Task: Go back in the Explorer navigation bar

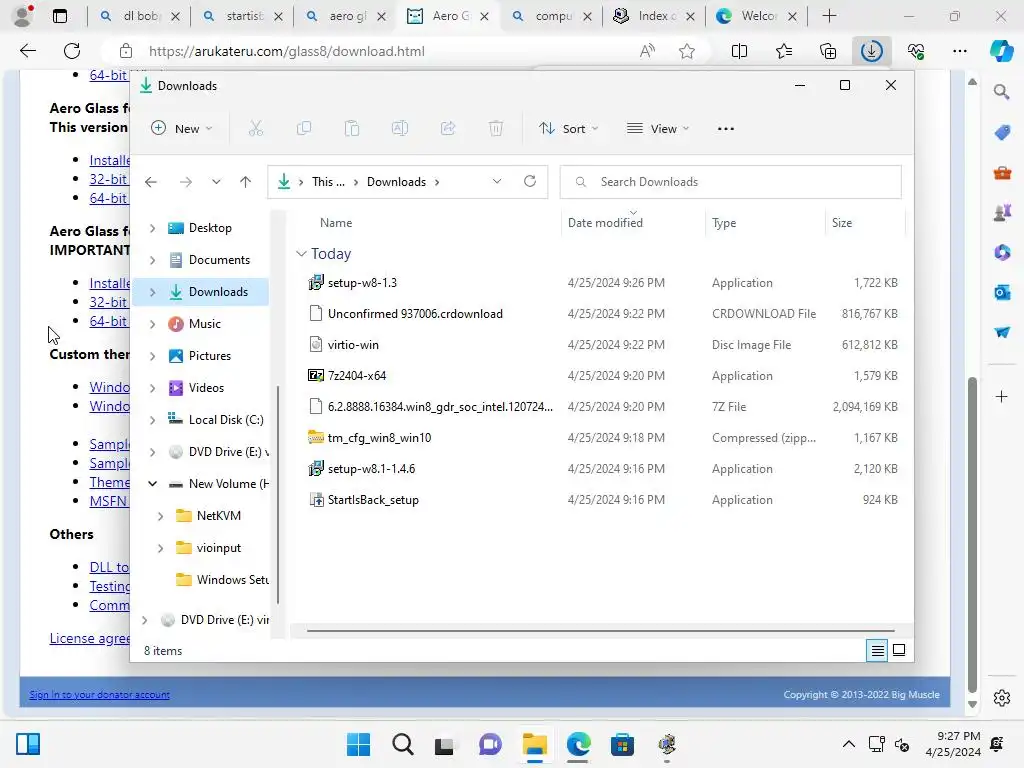Action: (x=151, y=182)
